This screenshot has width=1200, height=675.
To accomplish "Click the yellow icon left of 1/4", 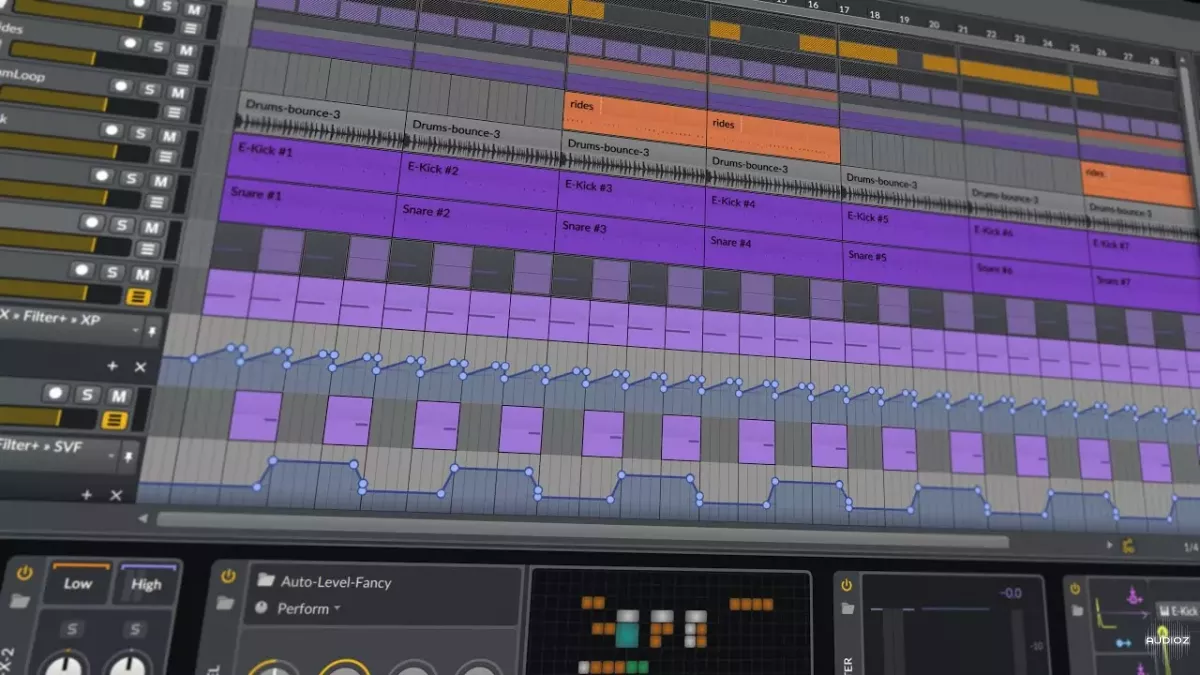I will [1129, 546].
